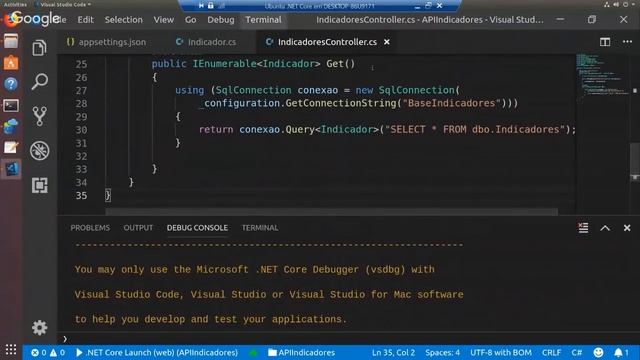Click line number 27 in the gutter
Image resolution: width=640 pixels, height=360 pixels.
pos(81,91)
